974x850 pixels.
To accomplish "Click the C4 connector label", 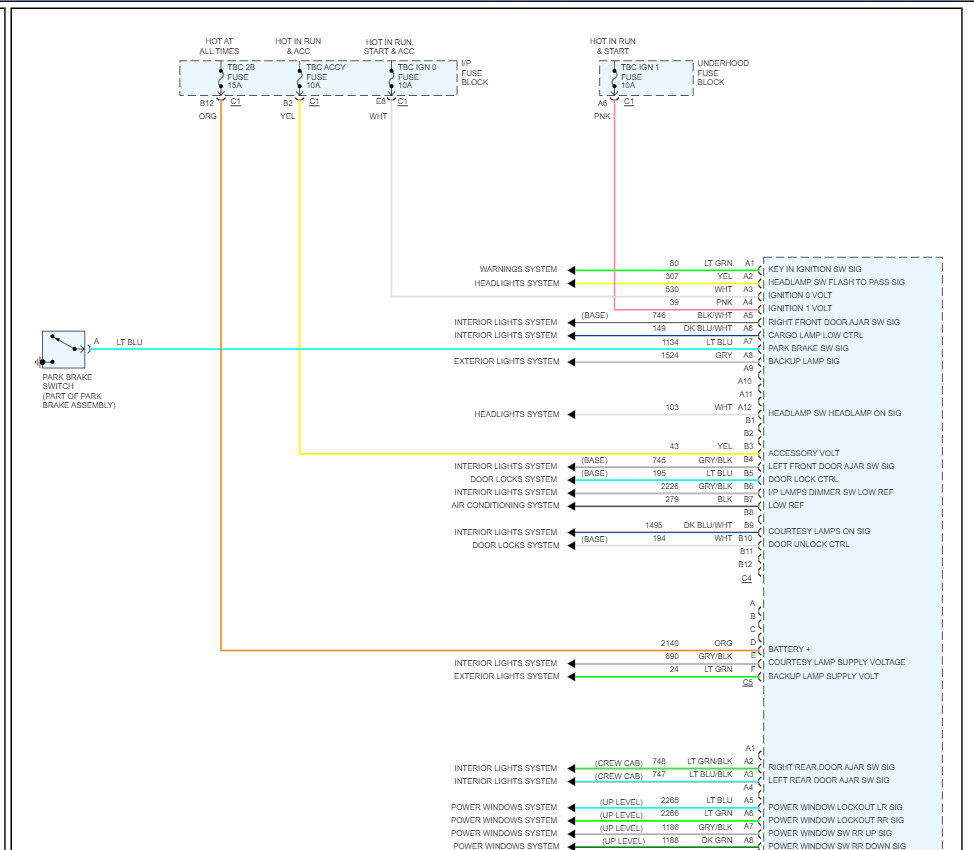I will (x=746, y=578).
